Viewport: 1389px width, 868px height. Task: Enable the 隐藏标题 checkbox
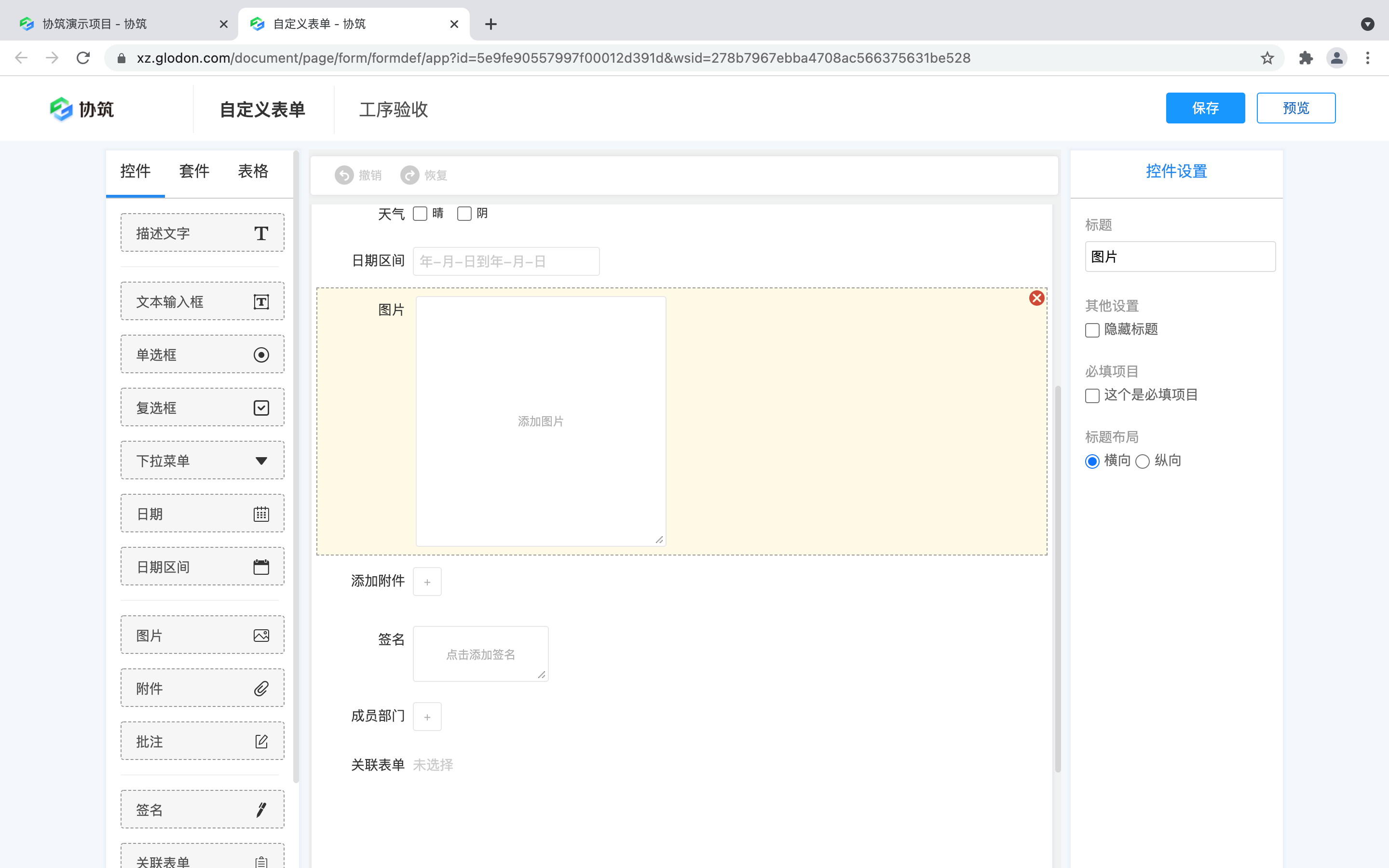pyautogui.click(x=1092, y=330)
